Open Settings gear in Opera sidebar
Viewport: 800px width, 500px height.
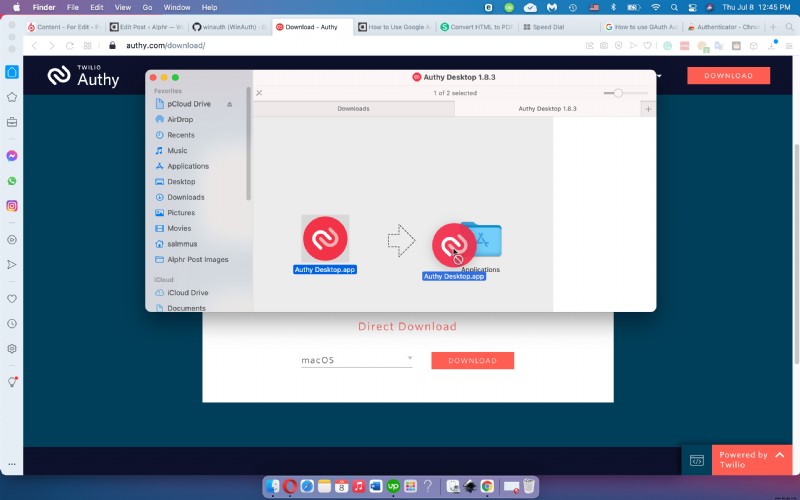(x=12, y=348)
